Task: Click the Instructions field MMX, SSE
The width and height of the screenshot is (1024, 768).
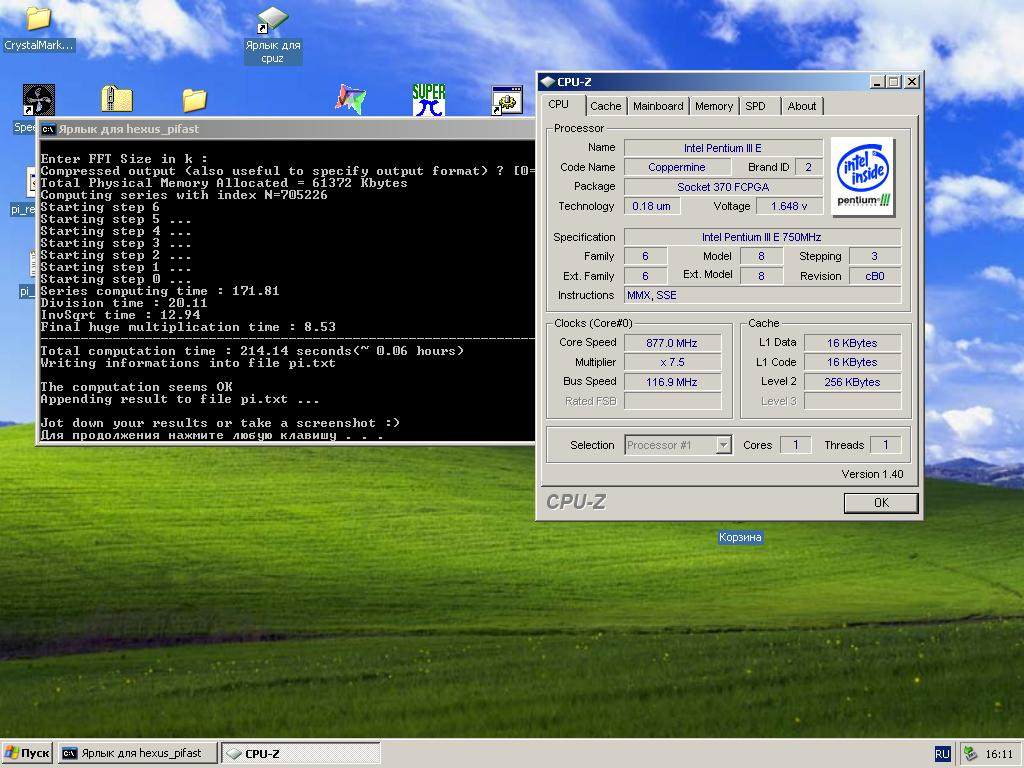Action: click(761, 295)
